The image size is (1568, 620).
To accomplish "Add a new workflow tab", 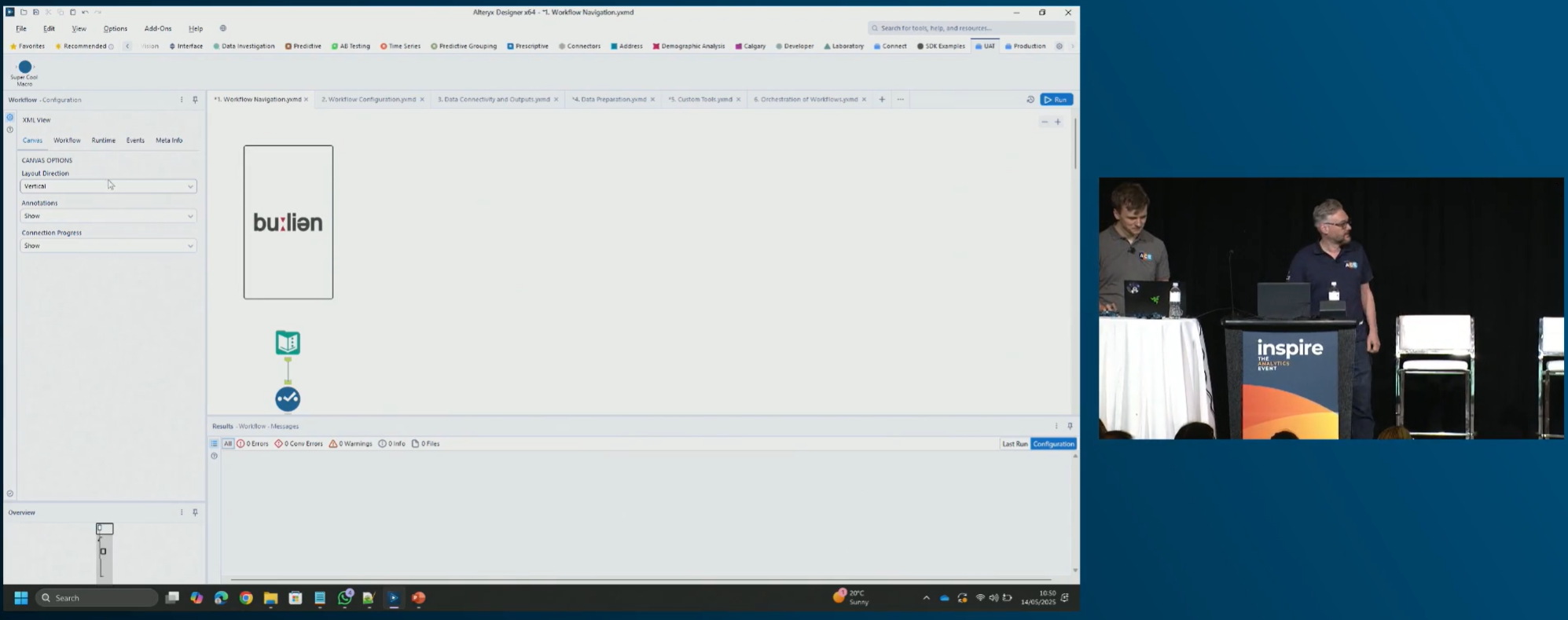I will [x=882, y=100].
